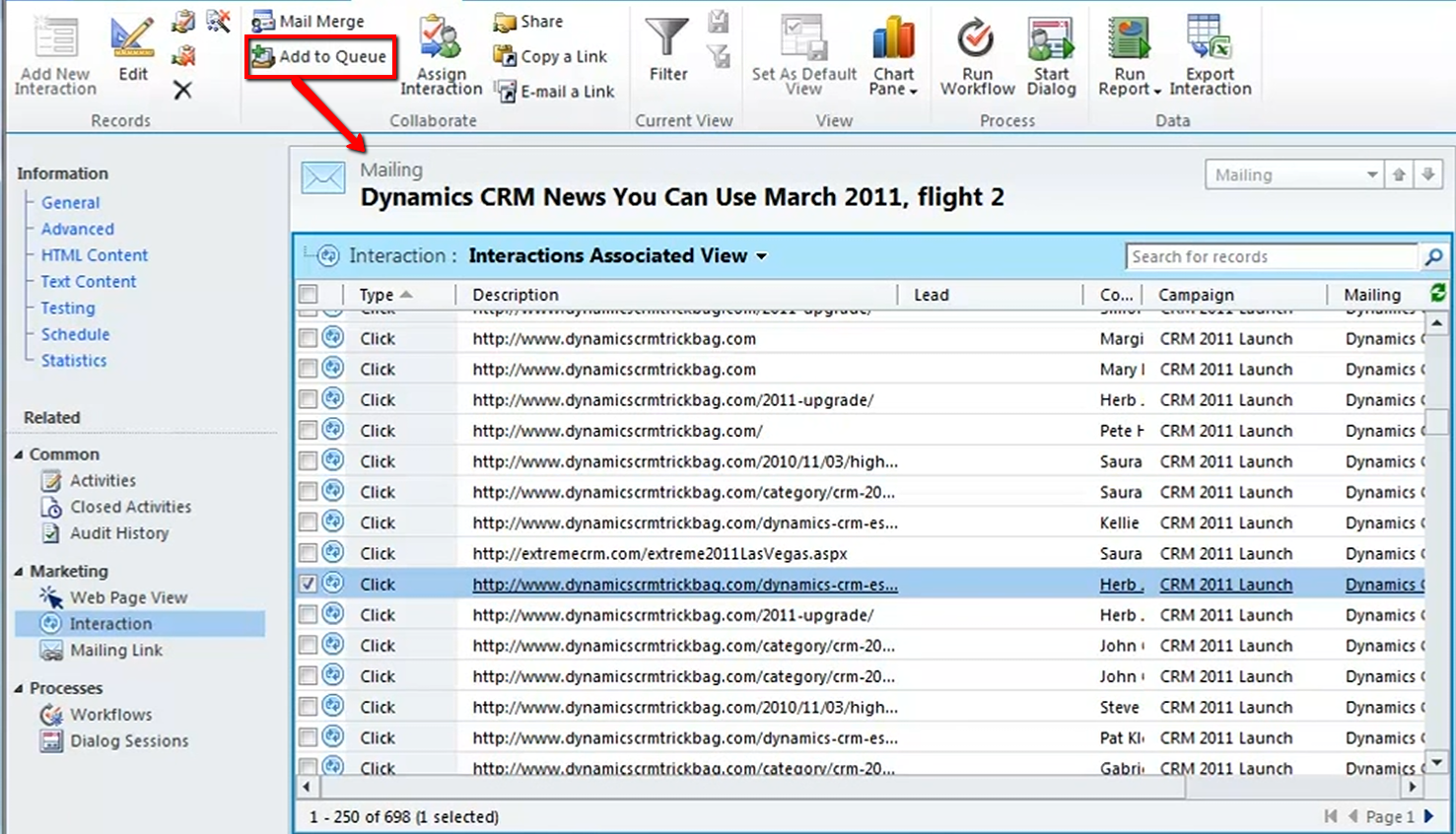Click Set As Default View button
1456x834 pixels.
pyautogui.click(x=803, y=55)
